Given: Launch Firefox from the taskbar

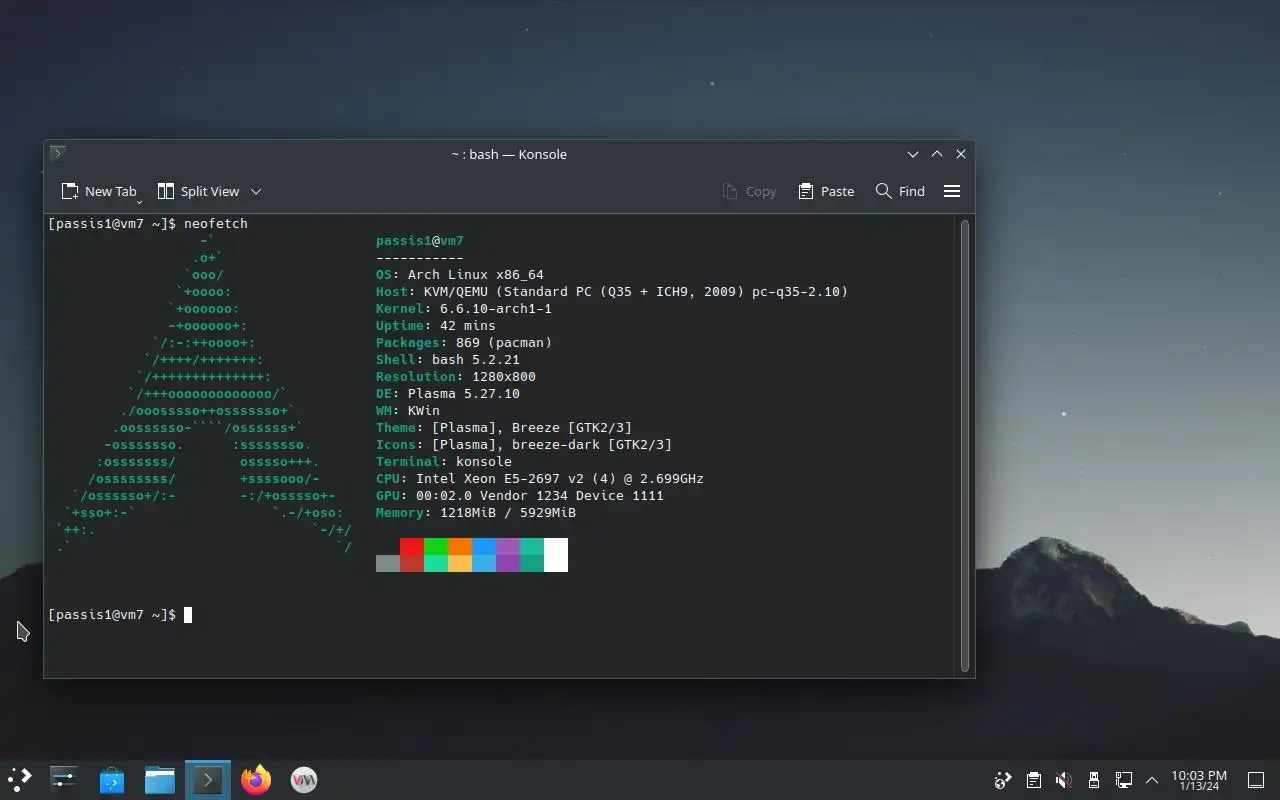Looking at the screenshot, I should coord(256,779).
